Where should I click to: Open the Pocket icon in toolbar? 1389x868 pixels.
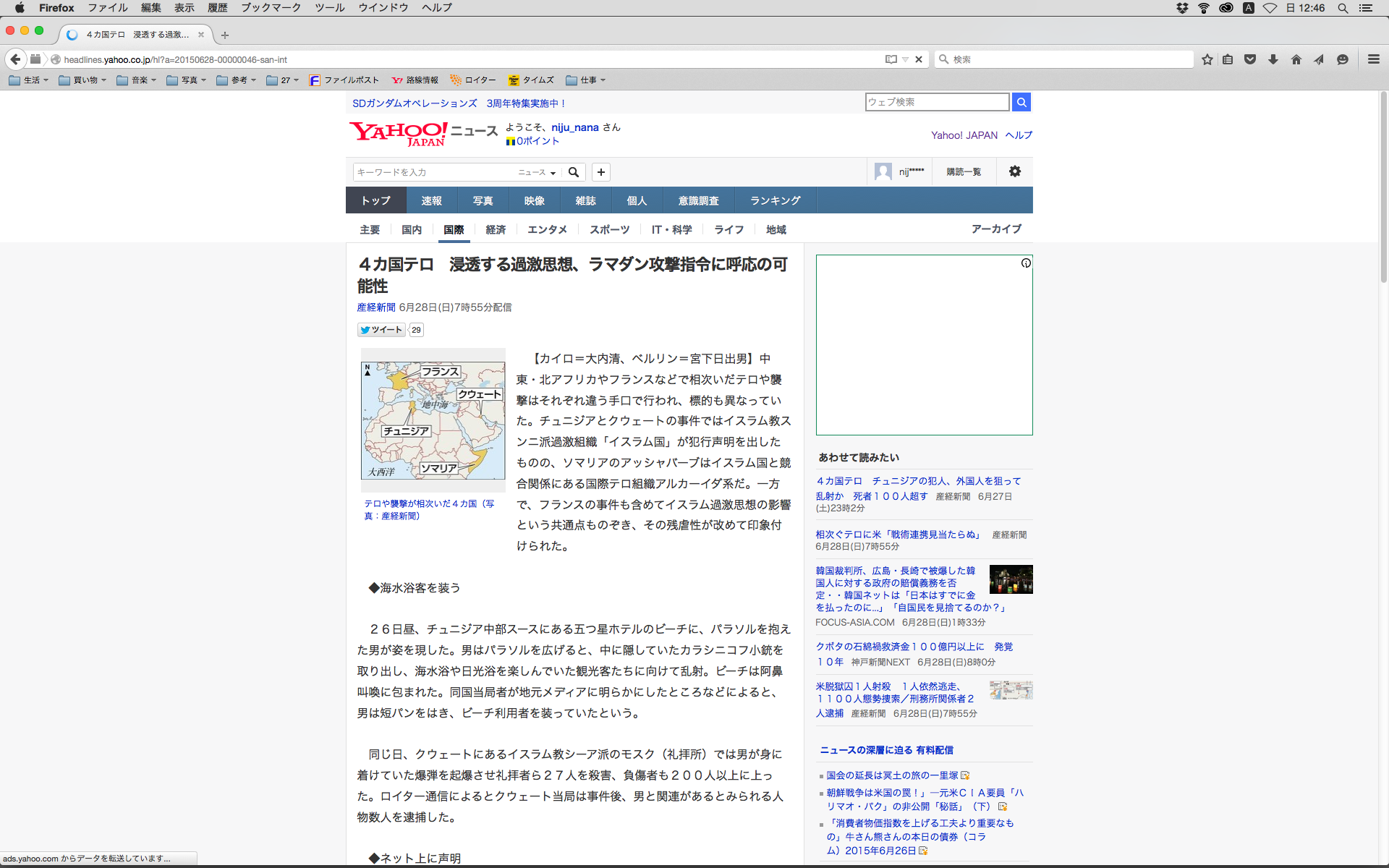coord(1250,59)
